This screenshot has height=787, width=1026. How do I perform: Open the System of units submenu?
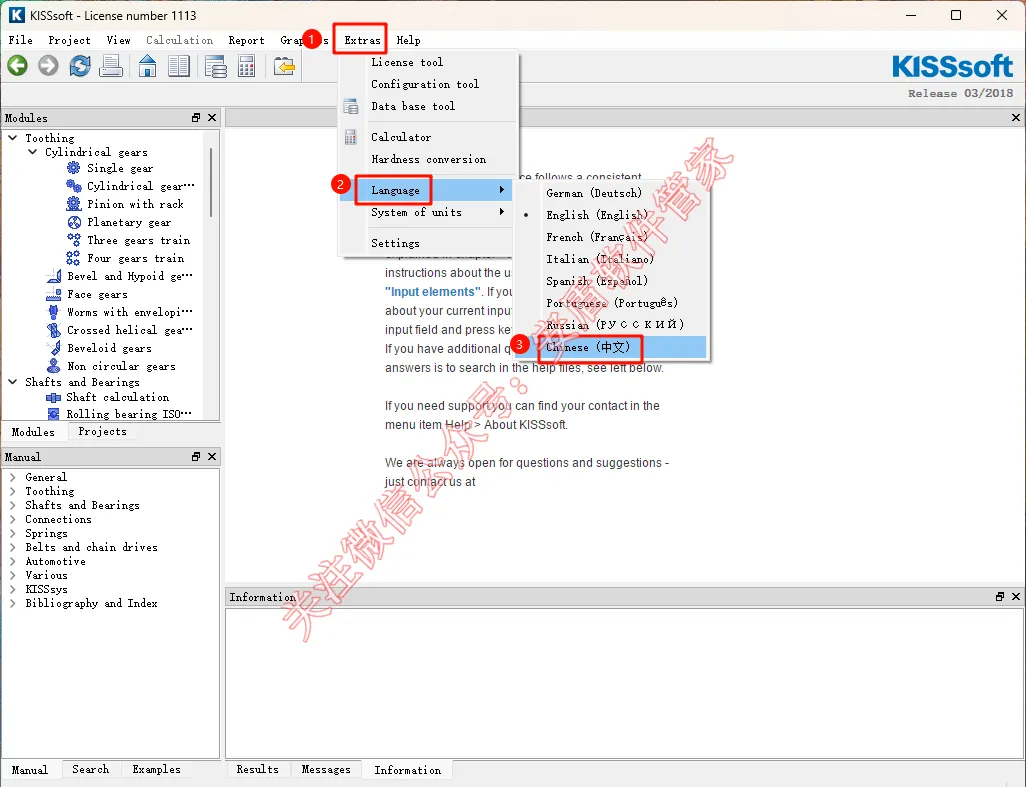coord(425,212)
